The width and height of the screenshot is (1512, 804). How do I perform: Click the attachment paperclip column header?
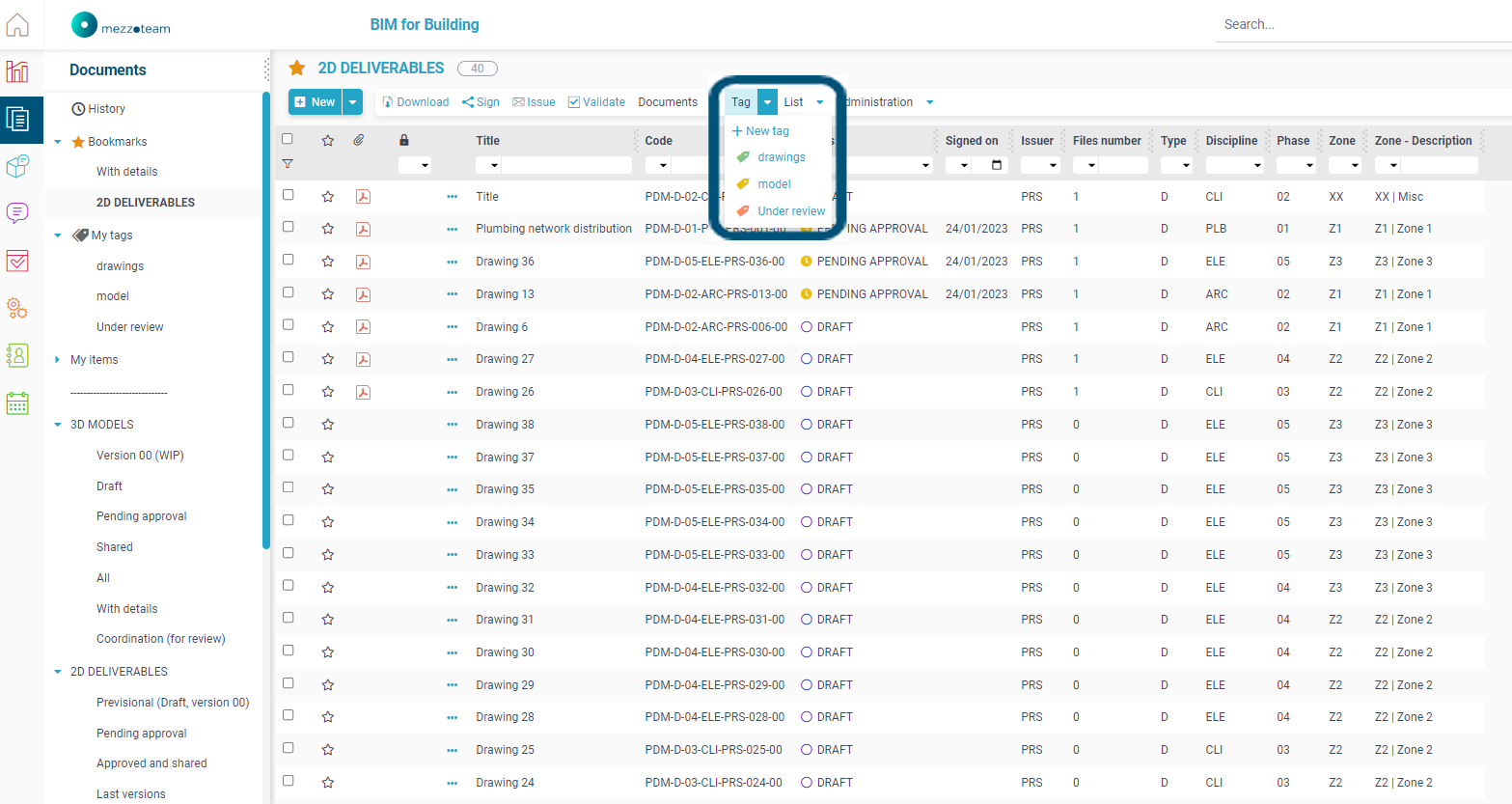359,140
